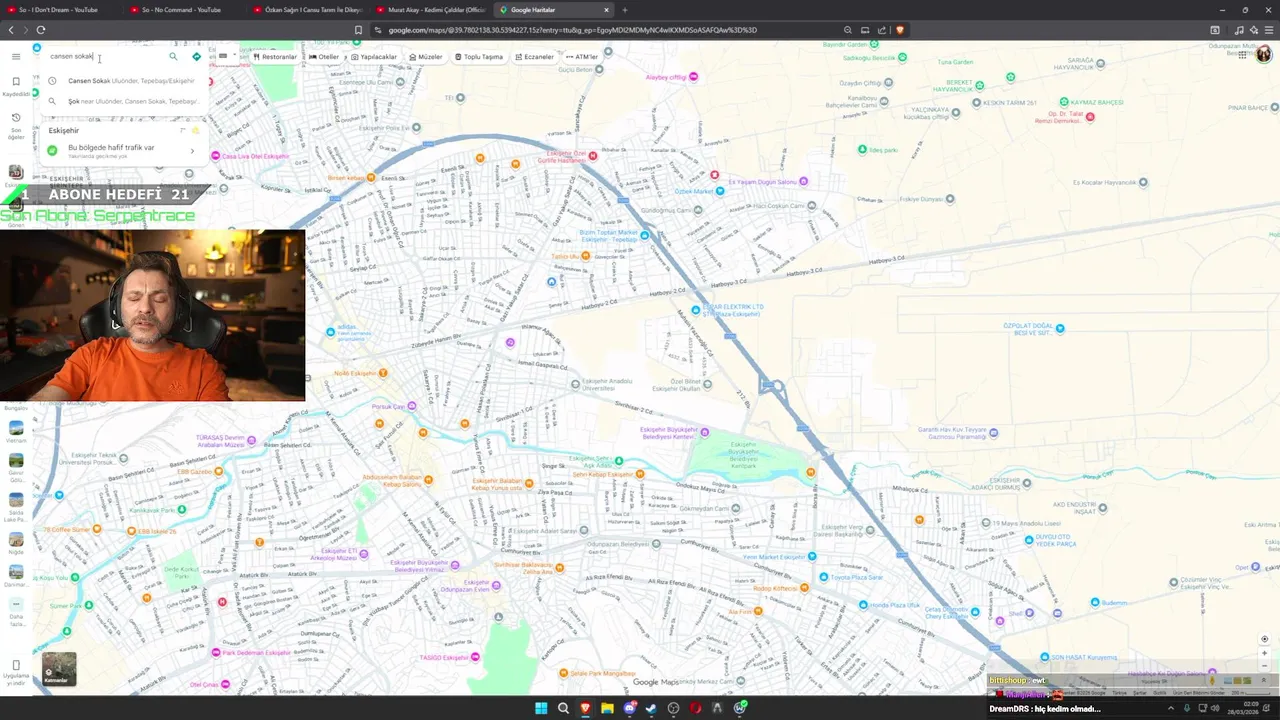Bookmark this page from the address bar

pyautogui.click(x=358, y=30)
